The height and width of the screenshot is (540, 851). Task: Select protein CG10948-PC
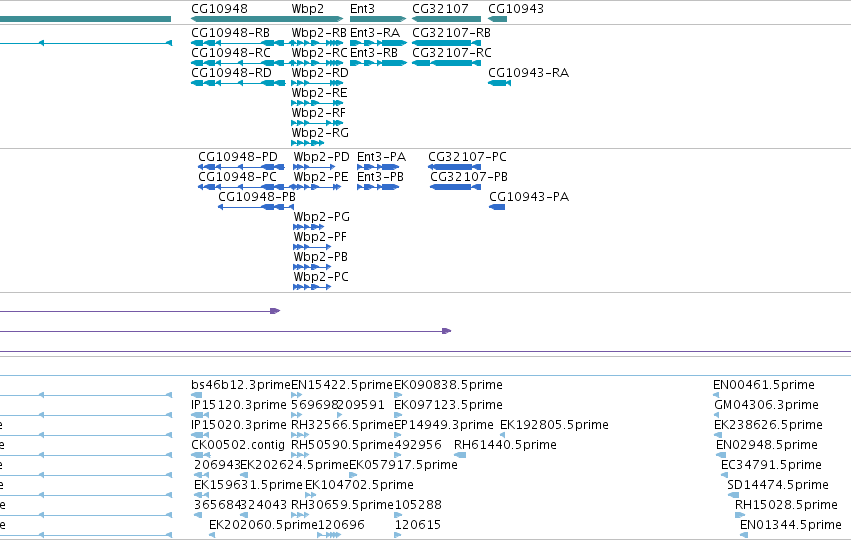(x=237, y=177)
